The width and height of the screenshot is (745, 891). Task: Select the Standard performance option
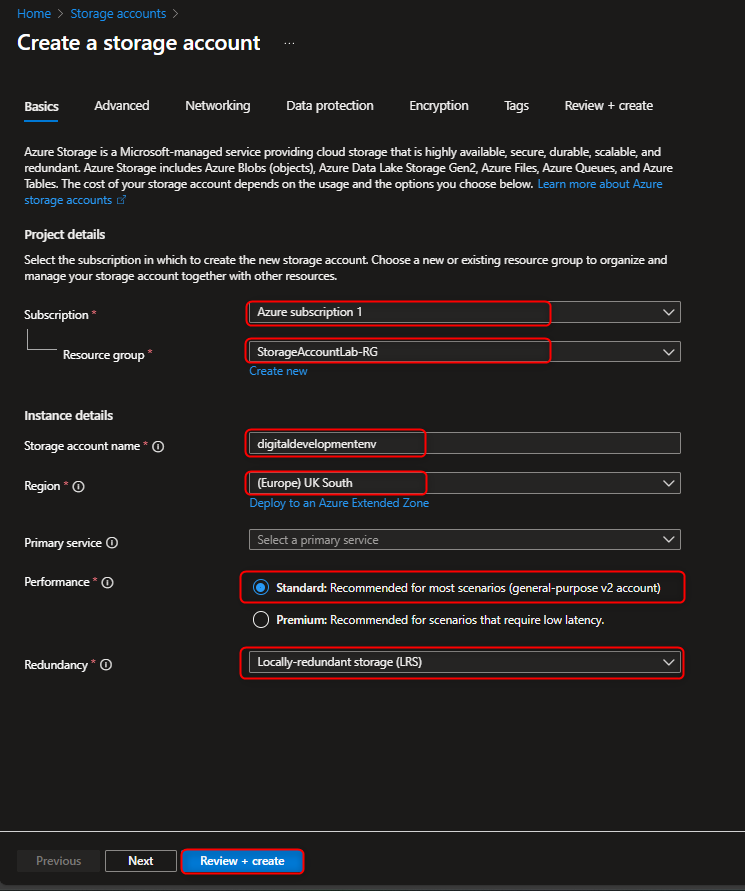click(260, 587)
